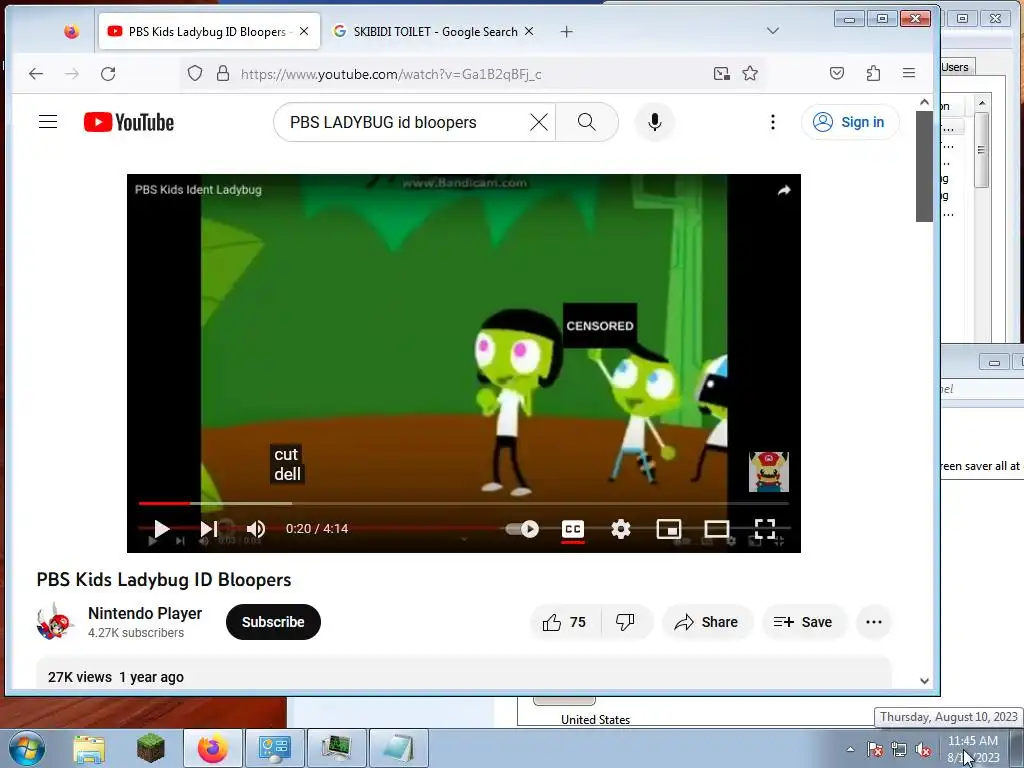This screenshot has height=768, width=1024.
Task: Open the Windows Start menu
Action: coord(27,748)
